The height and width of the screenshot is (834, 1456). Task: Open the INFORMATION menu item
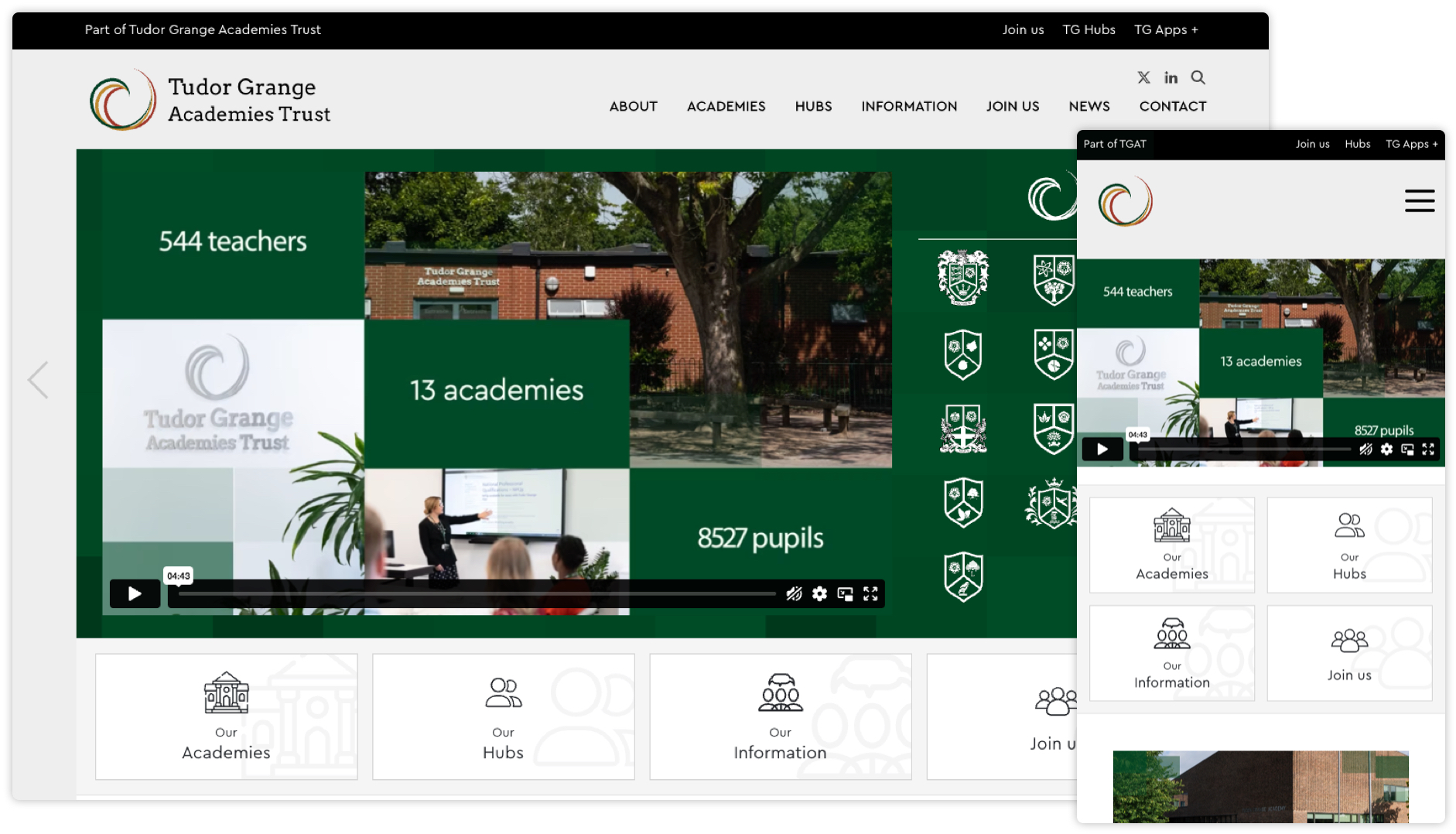tap(909, 106)
